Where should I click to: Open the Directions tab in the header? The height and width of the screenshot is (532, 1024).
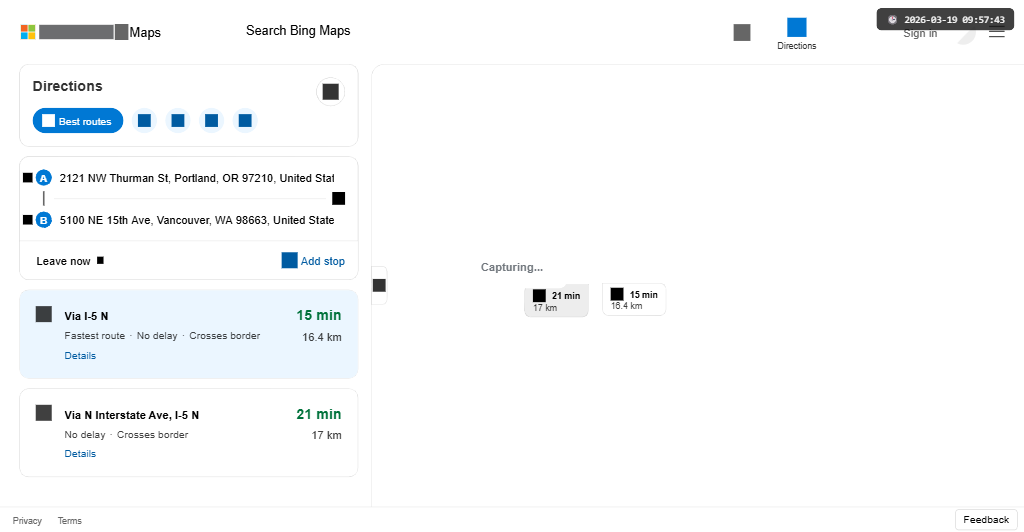pyautogui.click(x=796, y=33)
